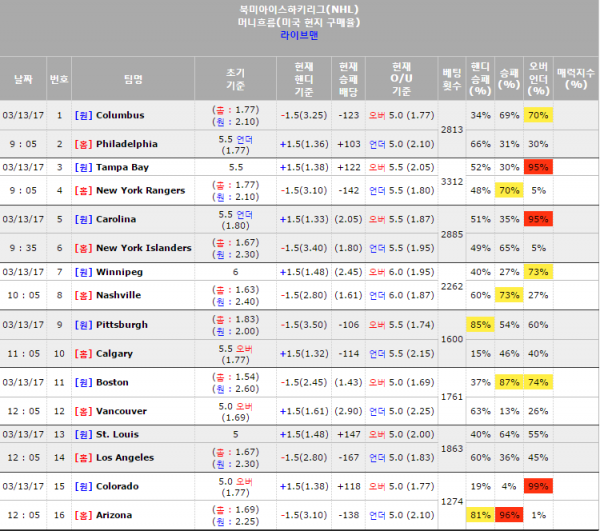Click the 매력지수 (%) column header
The height and width of the screenshot is (531, 600).
[x=576, y=79]
